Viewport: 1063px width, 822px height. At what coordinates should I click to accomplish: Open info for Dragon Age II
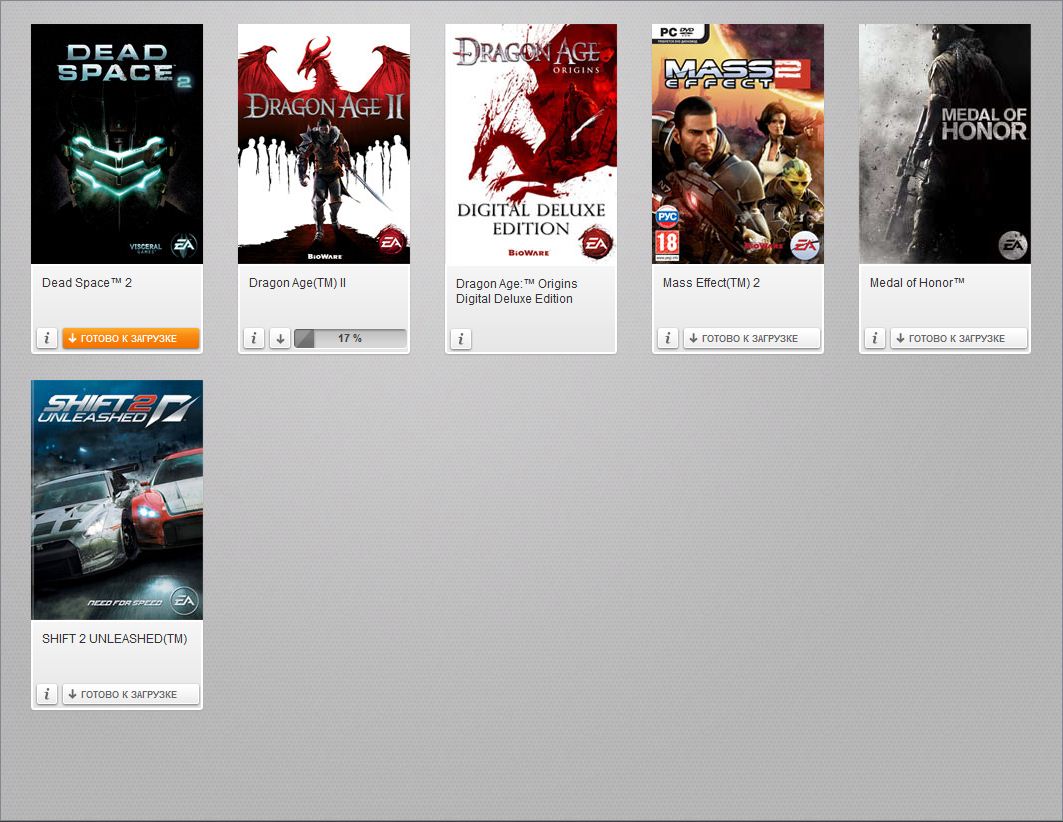[x=254, y=338]
